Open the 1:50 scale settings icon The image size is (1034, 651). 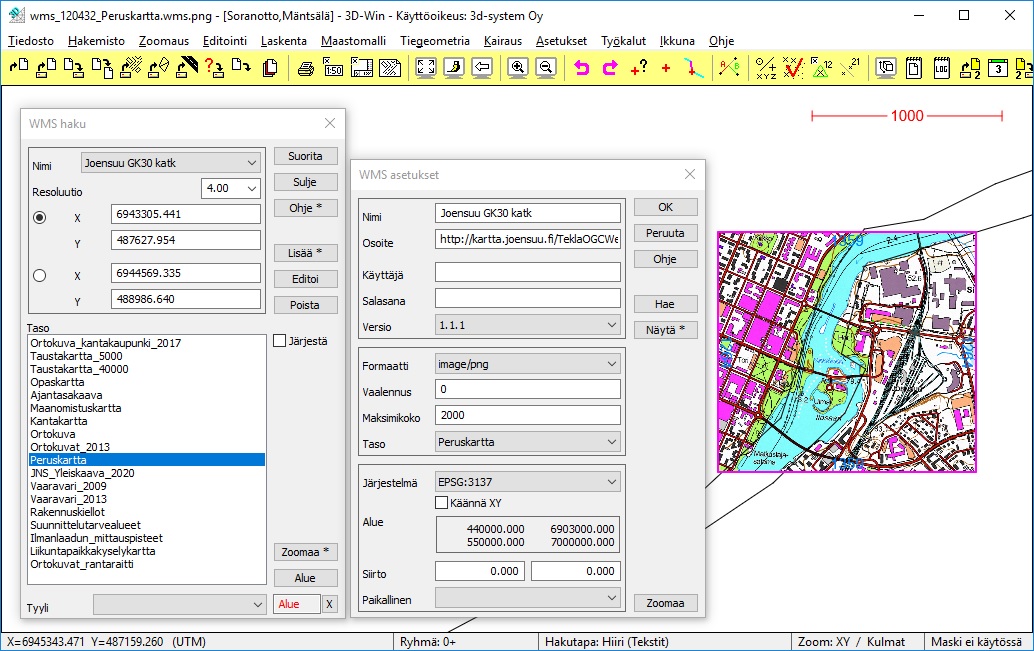coord(334,67)
